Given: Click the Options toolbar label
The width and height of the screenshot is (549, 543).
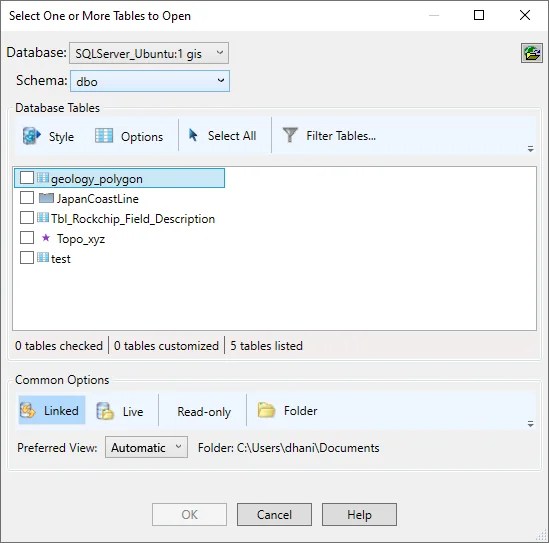Looking at the screenshot, I should point(142,137).
